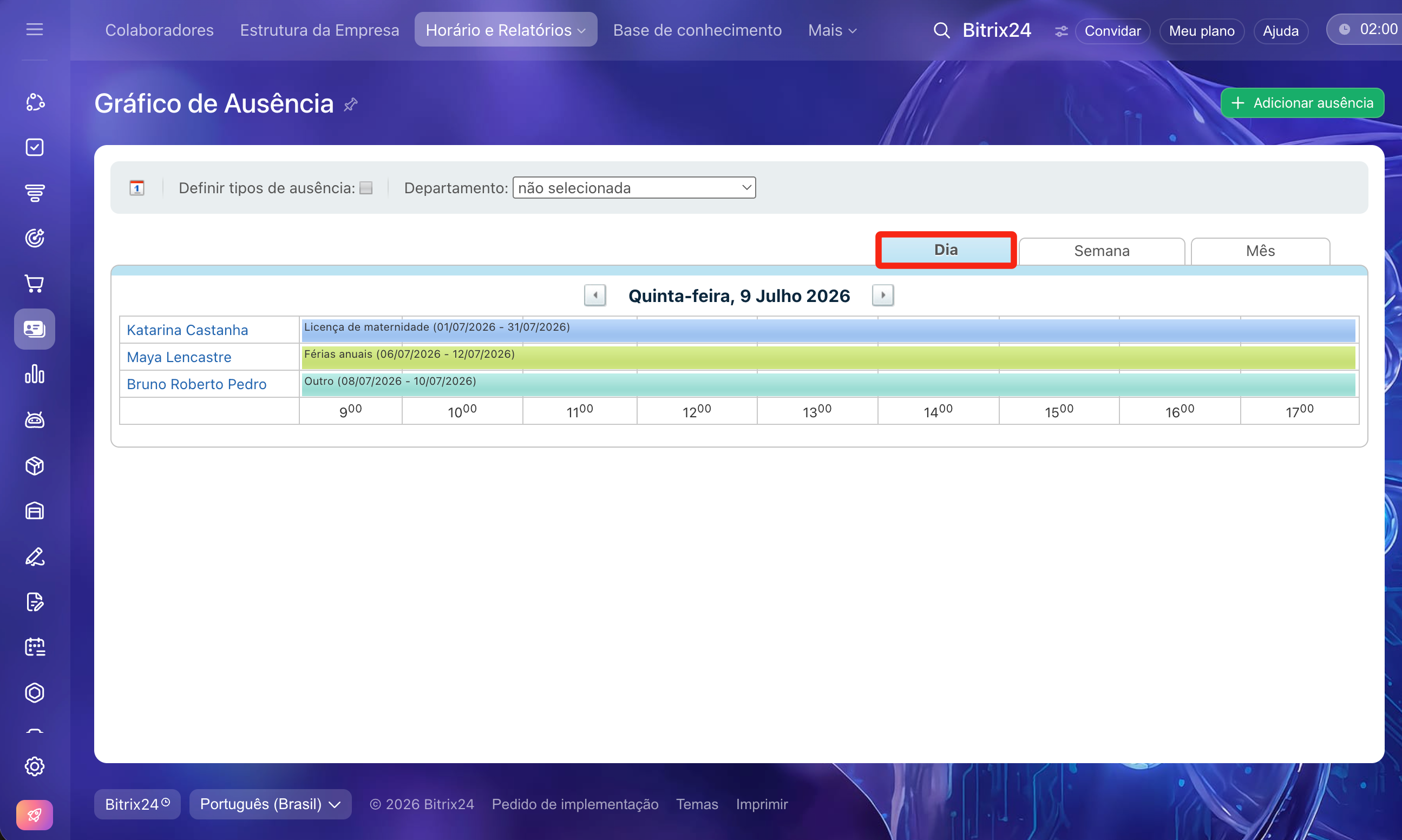The width and height of the screenshot is (1402, 840).
Task: Open Bruno Roberto Pedro profile link
Action: (x=196, y=384)
